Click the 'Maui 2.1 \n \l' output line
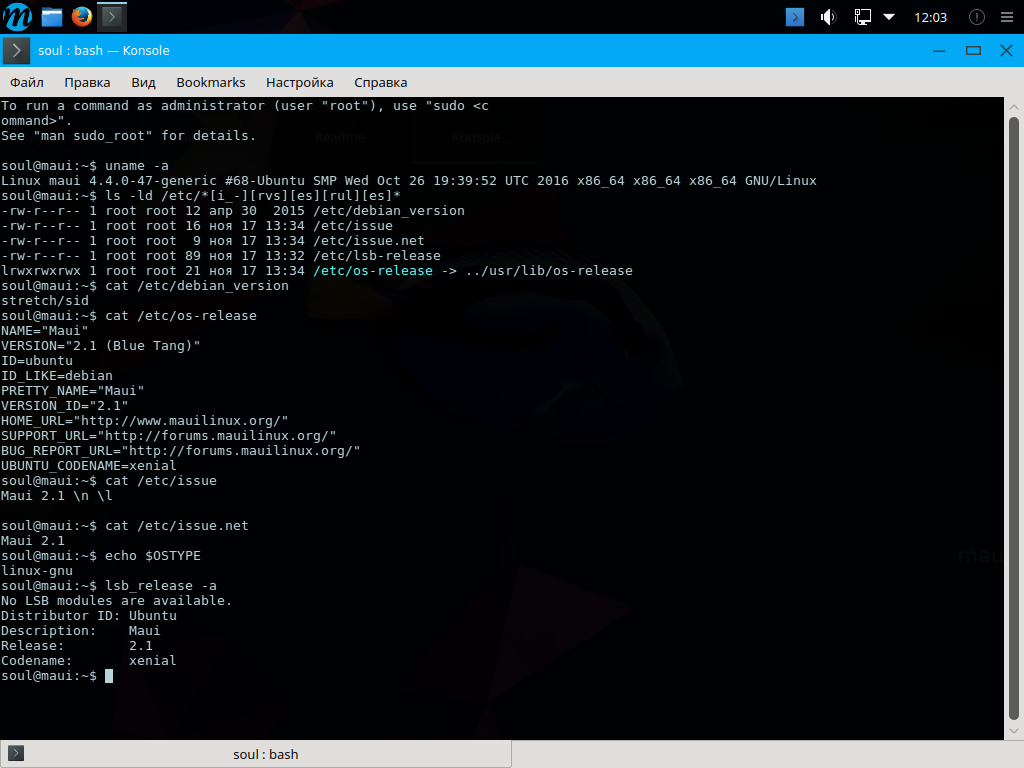This screenshot has width=1024, height=768. point(57,496)
